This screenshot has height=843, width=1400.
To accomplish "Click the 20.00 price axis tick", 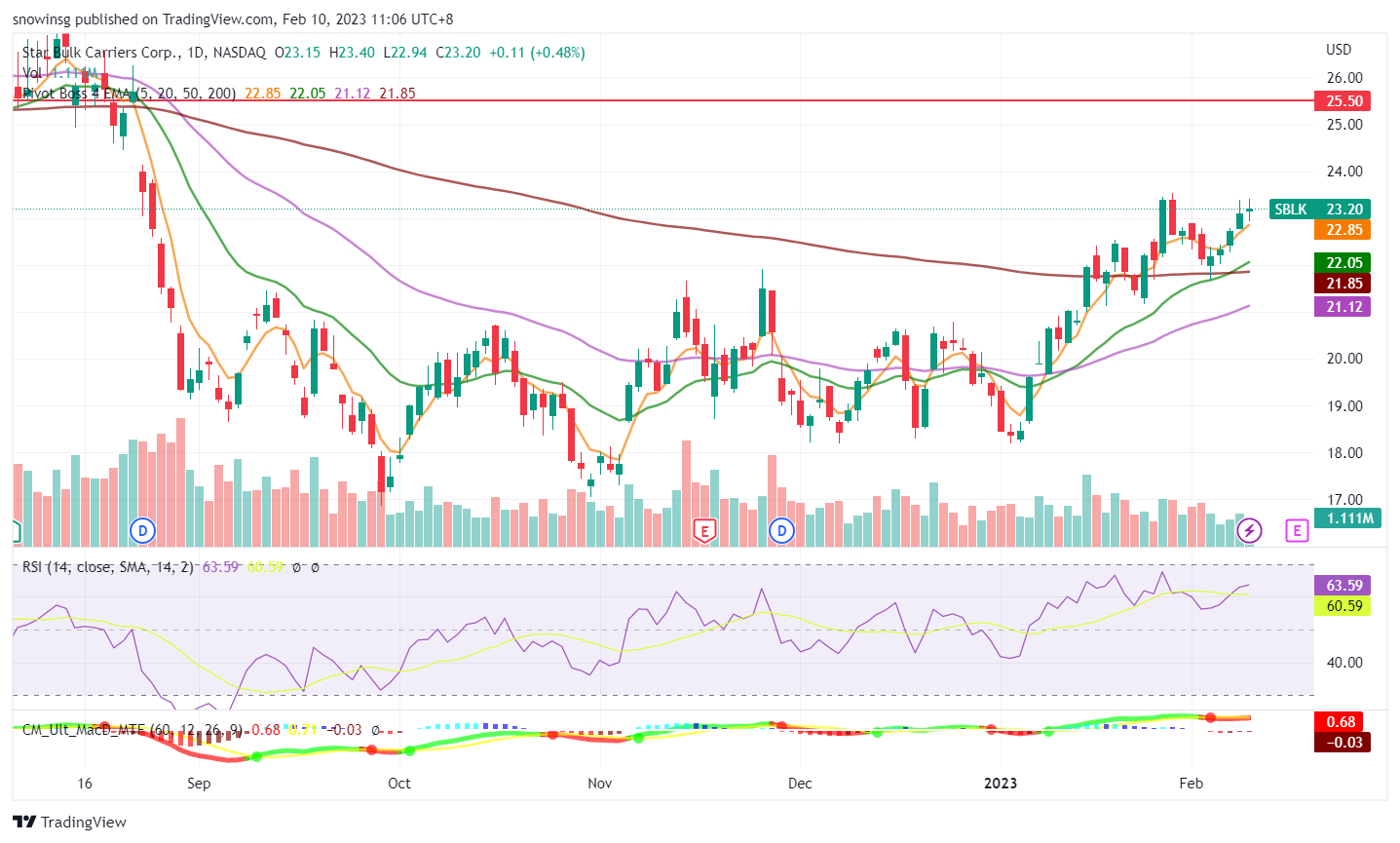I will pos(1344,359).
